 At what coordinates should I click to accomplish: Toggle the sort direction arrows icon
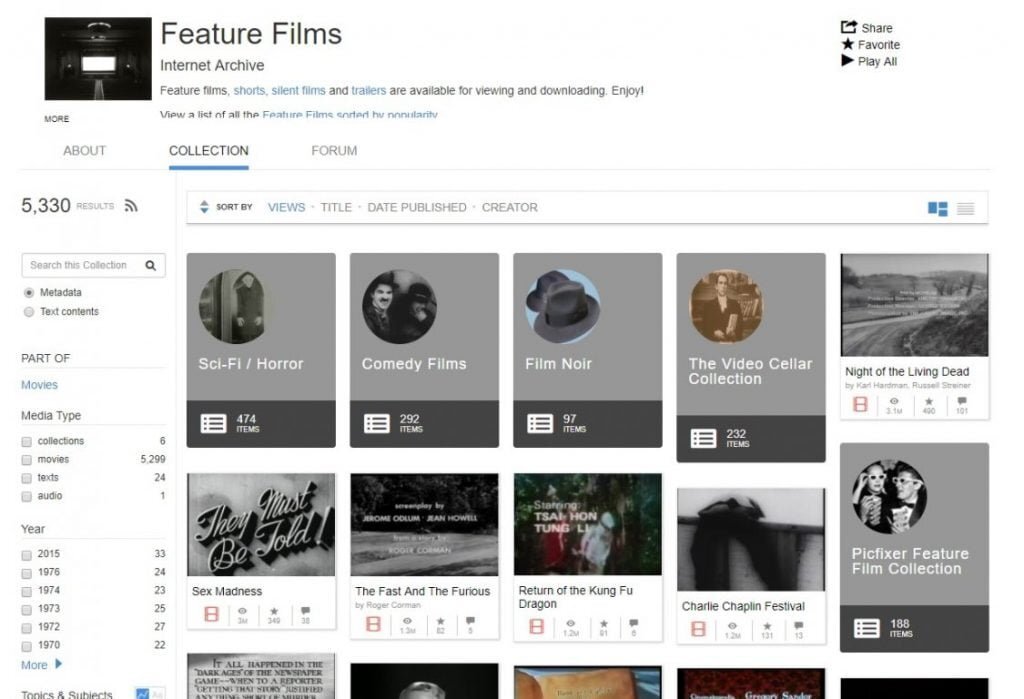(x=204, y=207)
